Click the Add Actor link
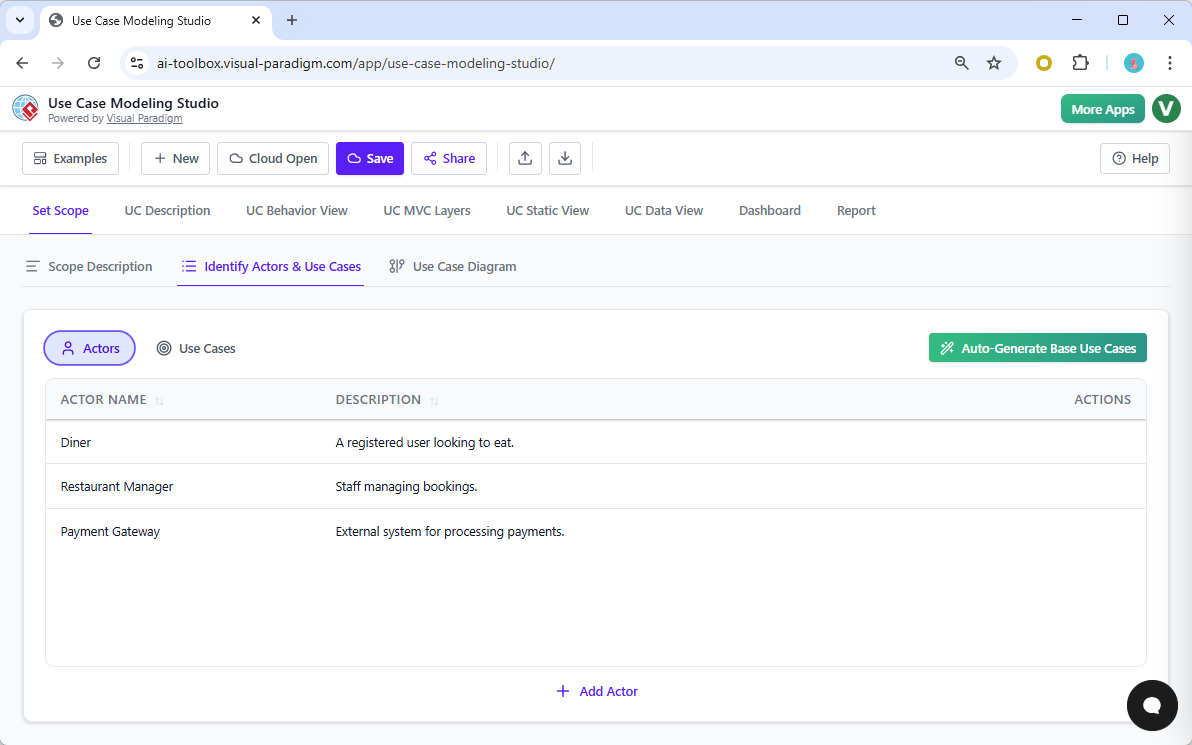1192x745 pixels. tap(597, 690)
